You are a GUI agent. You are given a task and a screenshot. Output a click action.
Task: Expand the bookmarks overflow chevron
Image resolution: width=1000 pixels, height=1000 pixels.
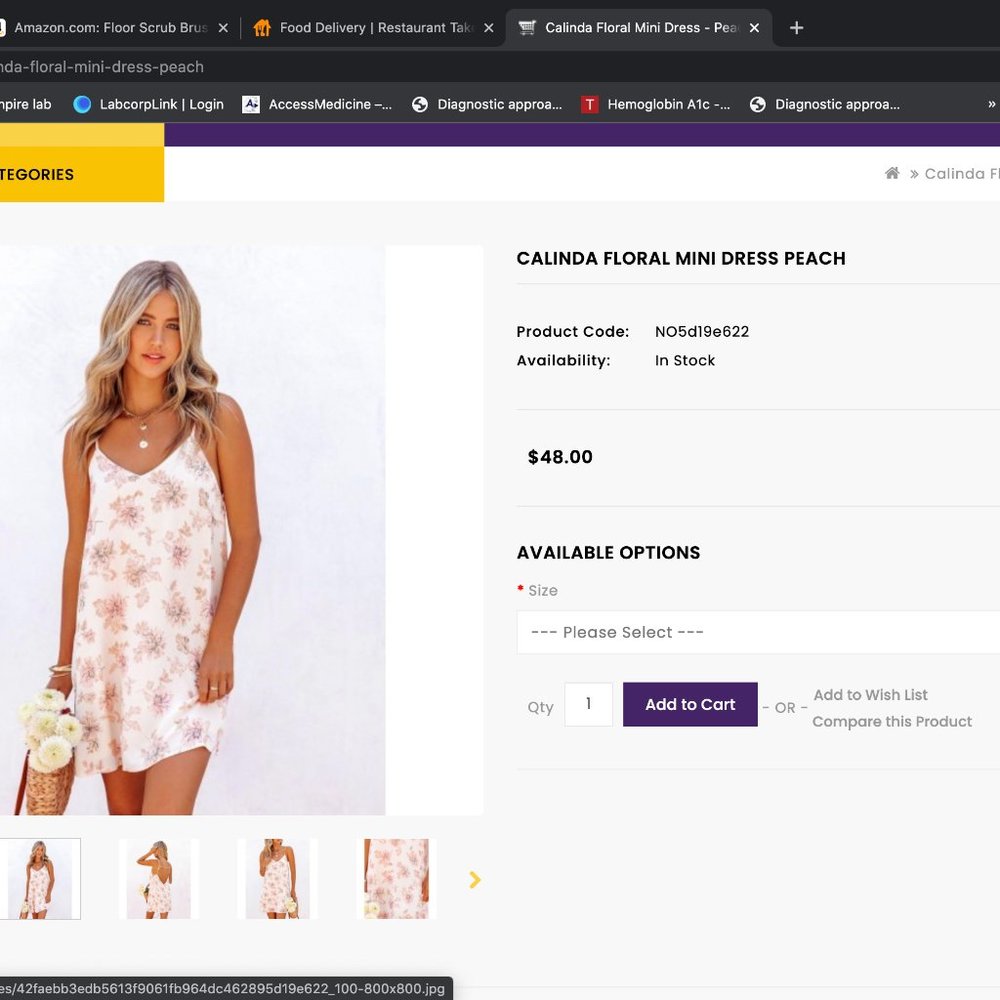(990, 103)
